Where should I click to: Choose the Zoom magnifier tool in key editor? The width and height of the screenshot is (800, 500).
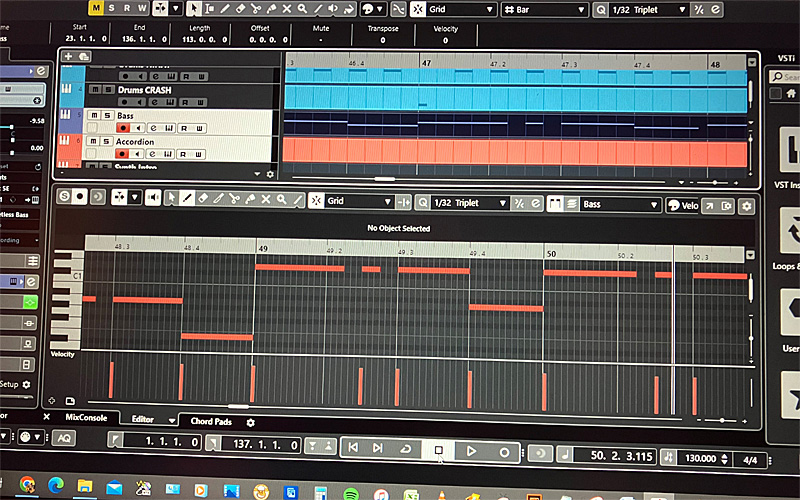click(281, 200)
